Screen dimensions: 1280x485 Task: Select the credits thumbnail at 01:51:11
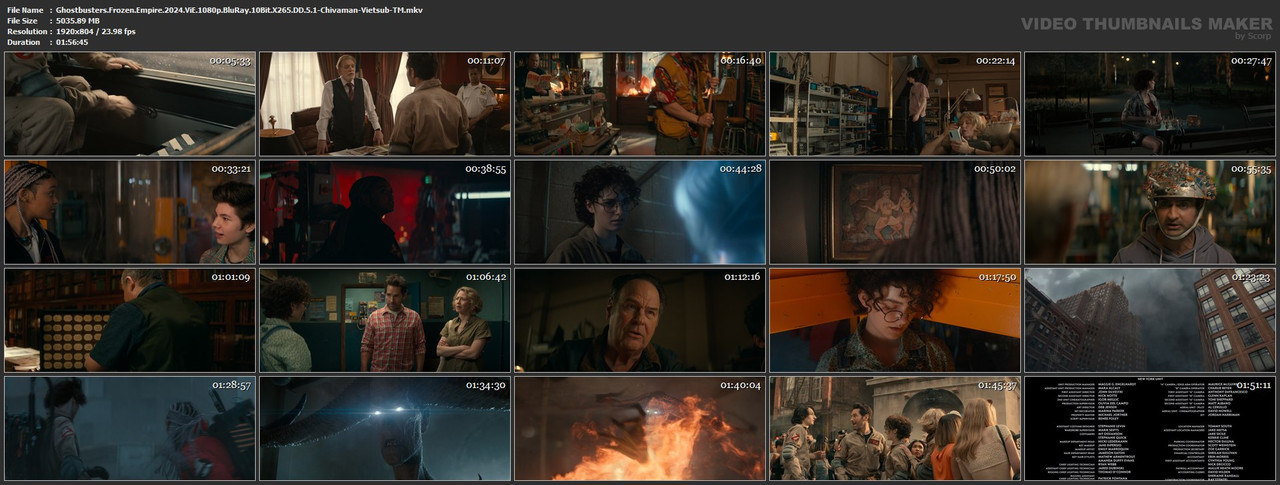pyautogui.click(x=1150, y=428)
